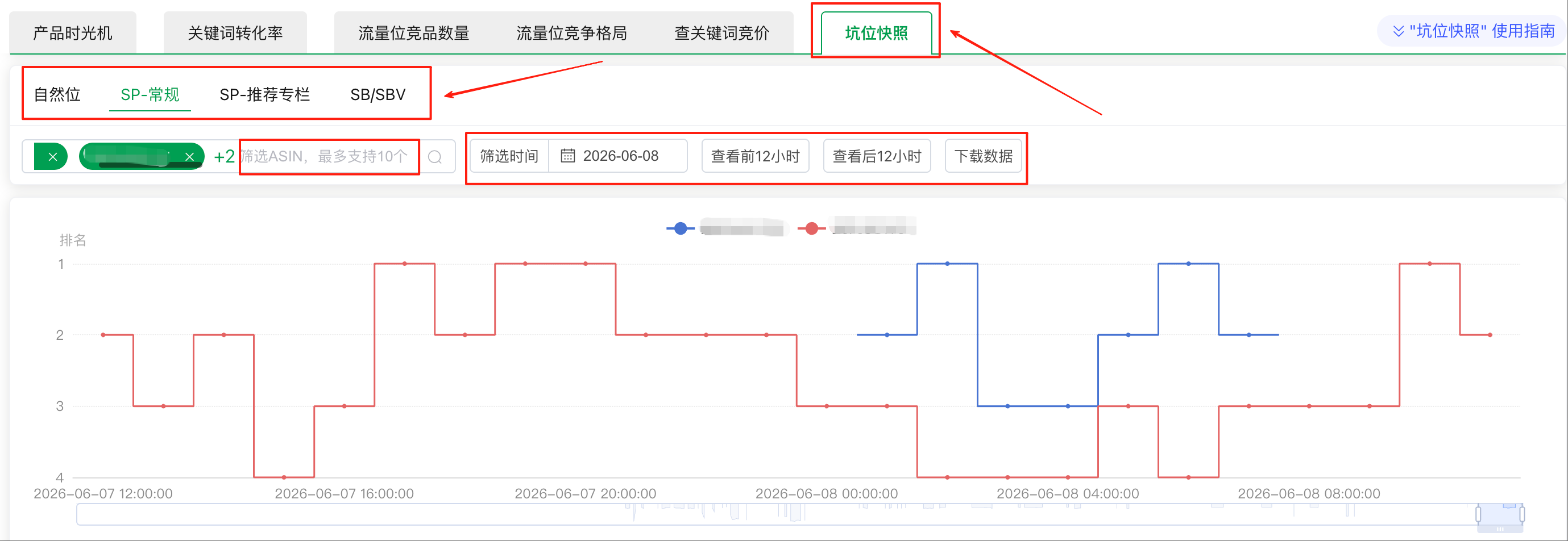1568x541 pixels.
Task: Toggle the red series legend marker
Action: click(x=811, y=229)
